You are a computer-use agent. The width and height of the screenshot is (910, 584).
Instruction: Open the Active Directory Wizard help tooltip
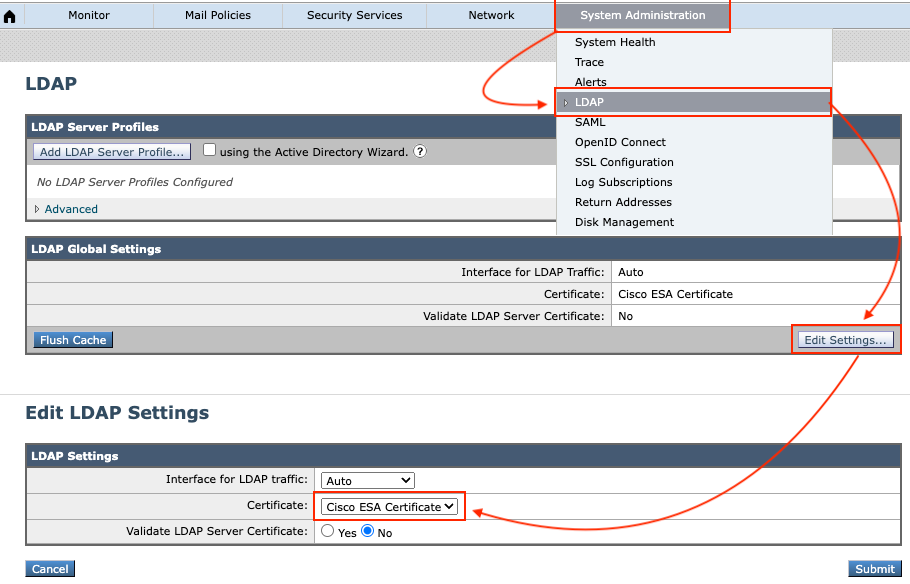(x=419, y=151)
